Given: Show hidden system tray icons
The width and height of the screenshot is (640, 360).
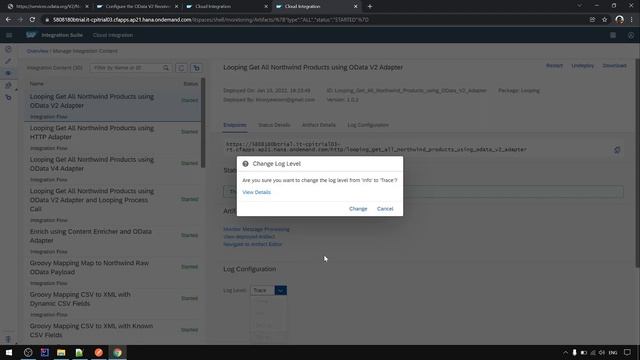Looking at the screenshot, I should click(565, 353).
